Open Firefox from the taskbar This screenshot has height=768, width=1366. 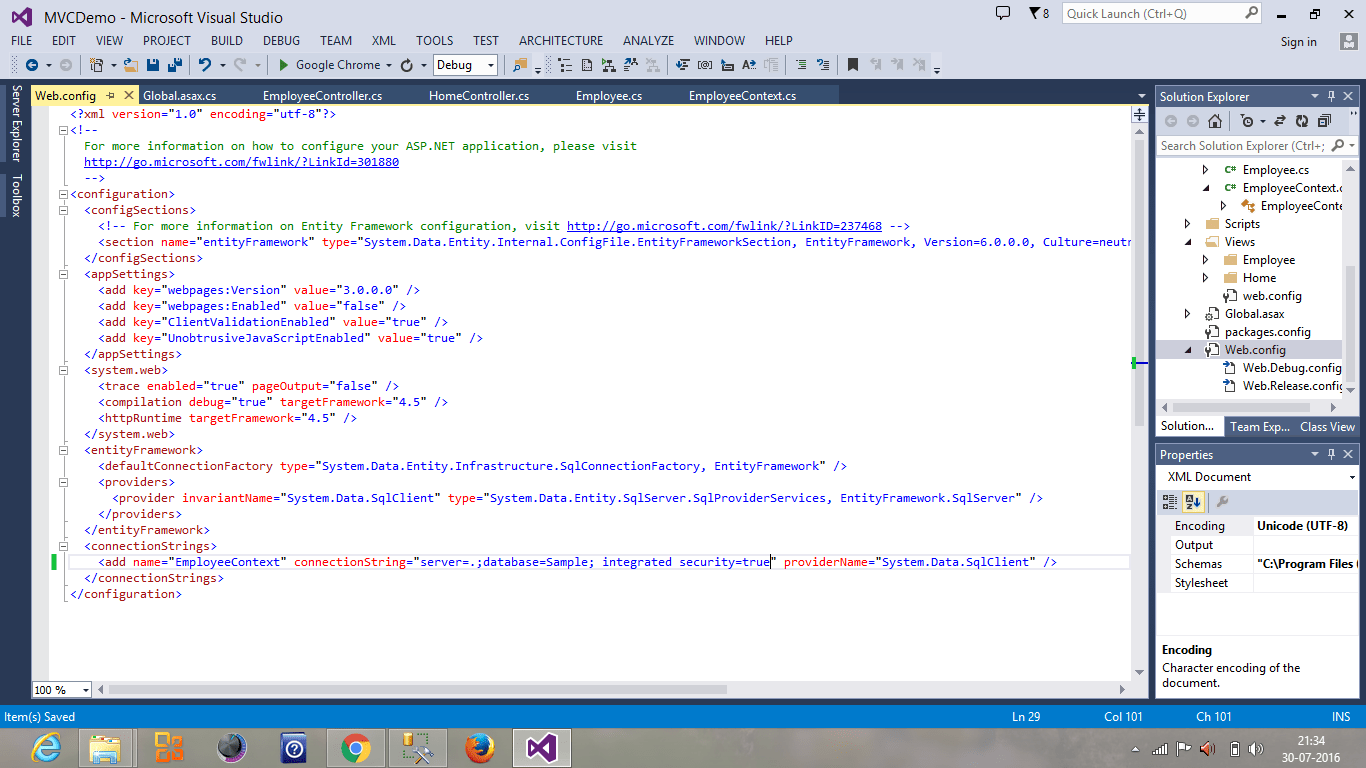pos(478,747)
